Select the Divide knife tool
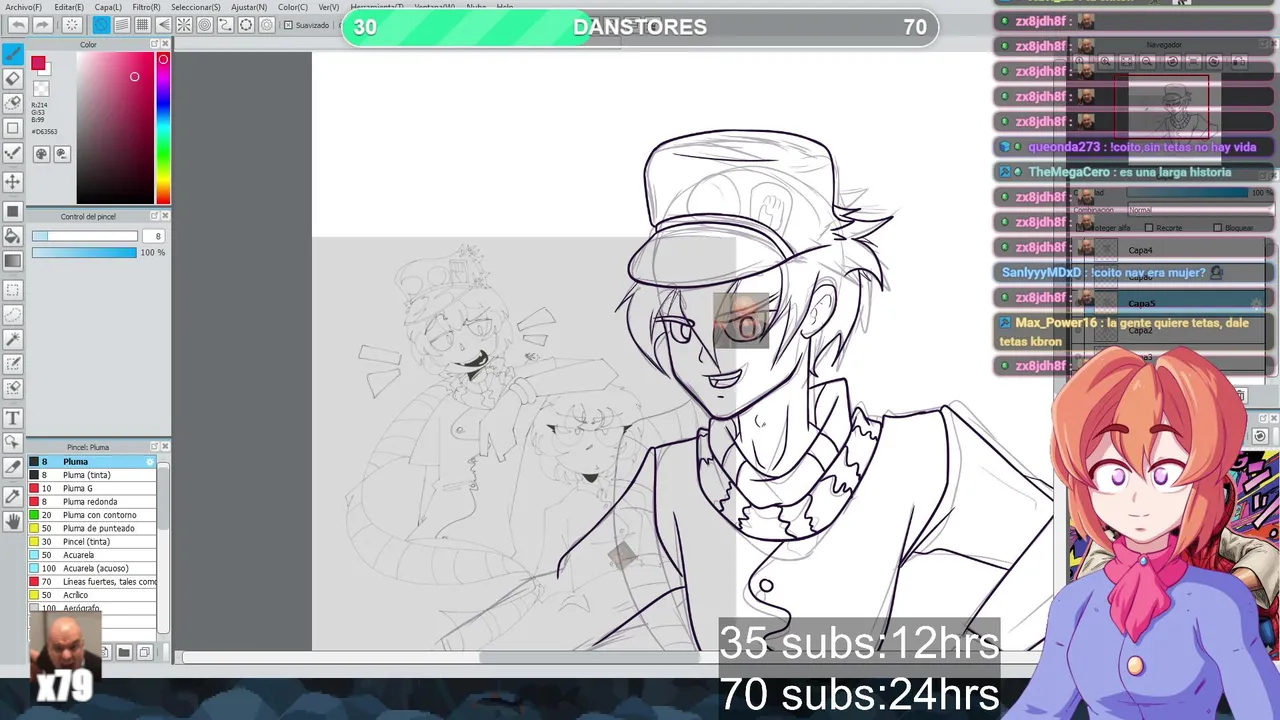 point(13,468)
